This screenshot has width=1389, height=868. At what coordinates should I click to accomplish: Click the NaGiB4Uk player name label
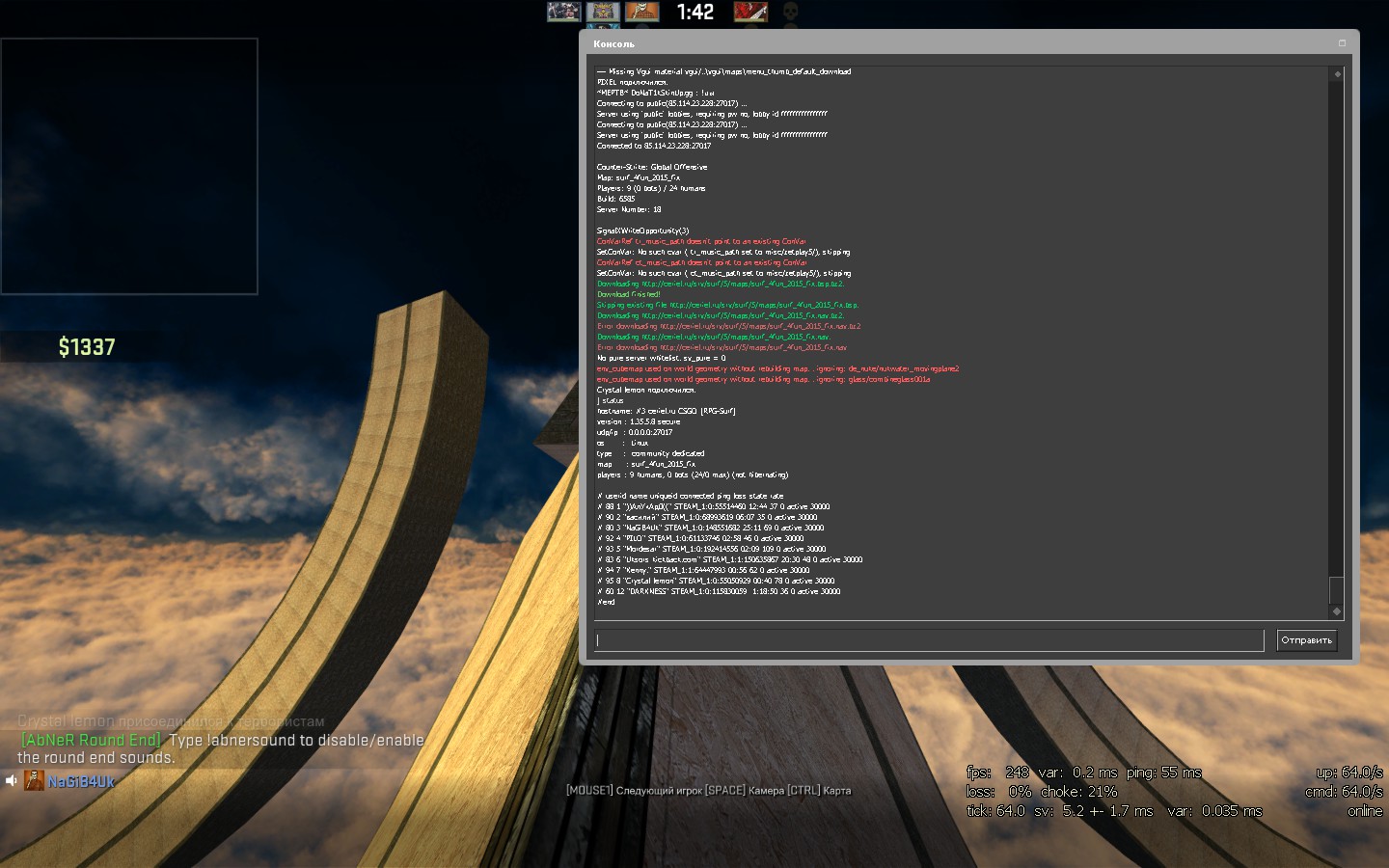81,782
